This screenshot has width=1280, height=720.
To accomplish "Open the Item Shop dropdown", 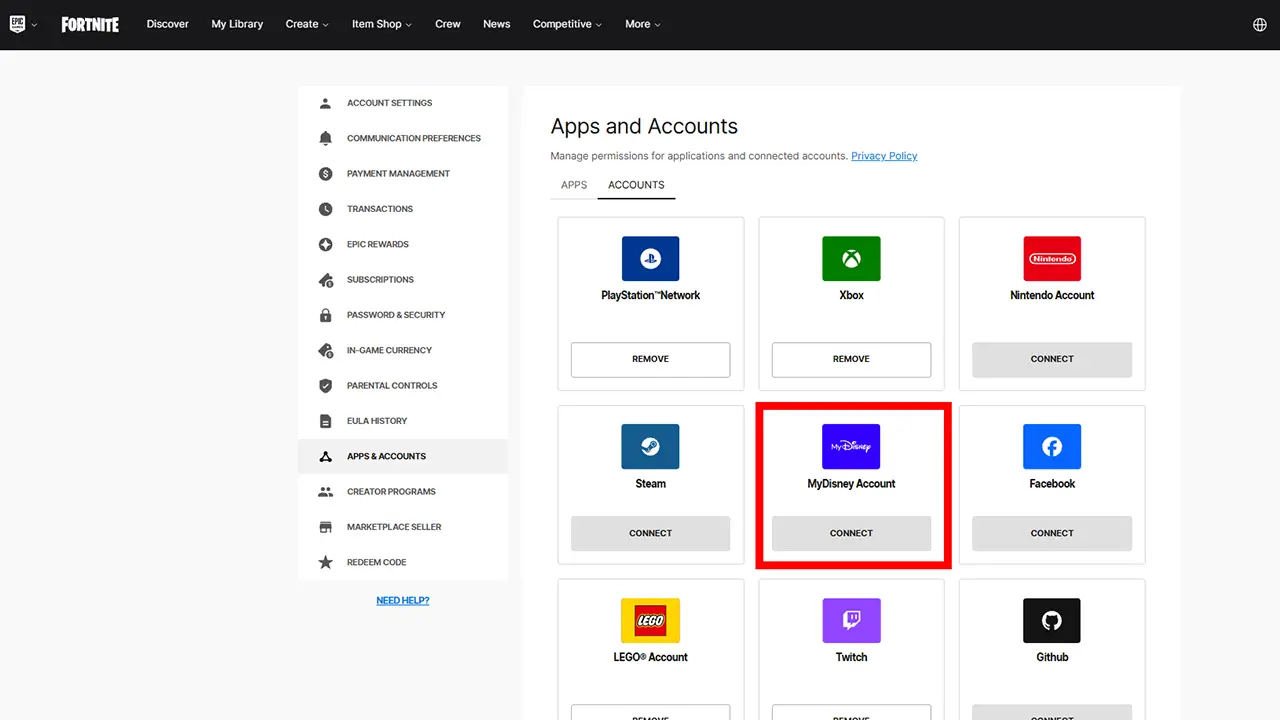I will (x=382, y=24).
